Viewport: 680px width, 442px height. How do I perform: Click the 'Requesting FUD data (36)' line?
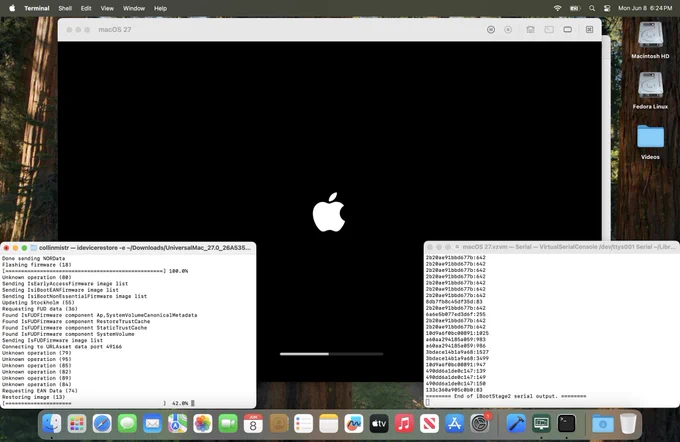(x=39, y=309)
